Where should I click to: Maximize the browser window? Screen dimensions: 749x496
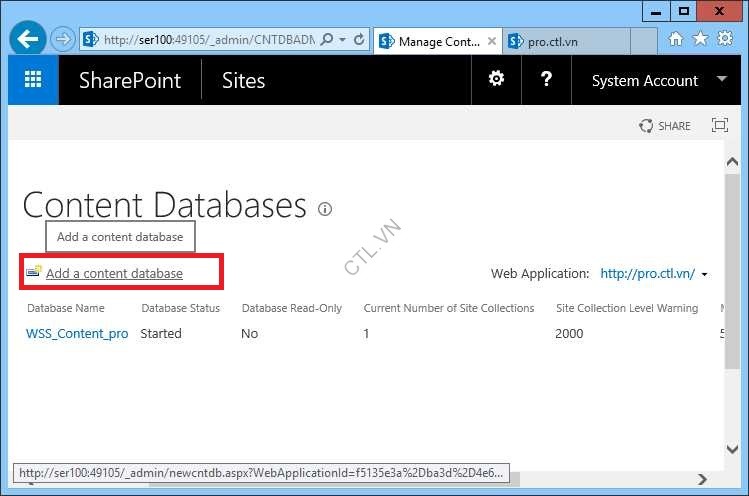point(684,11)
